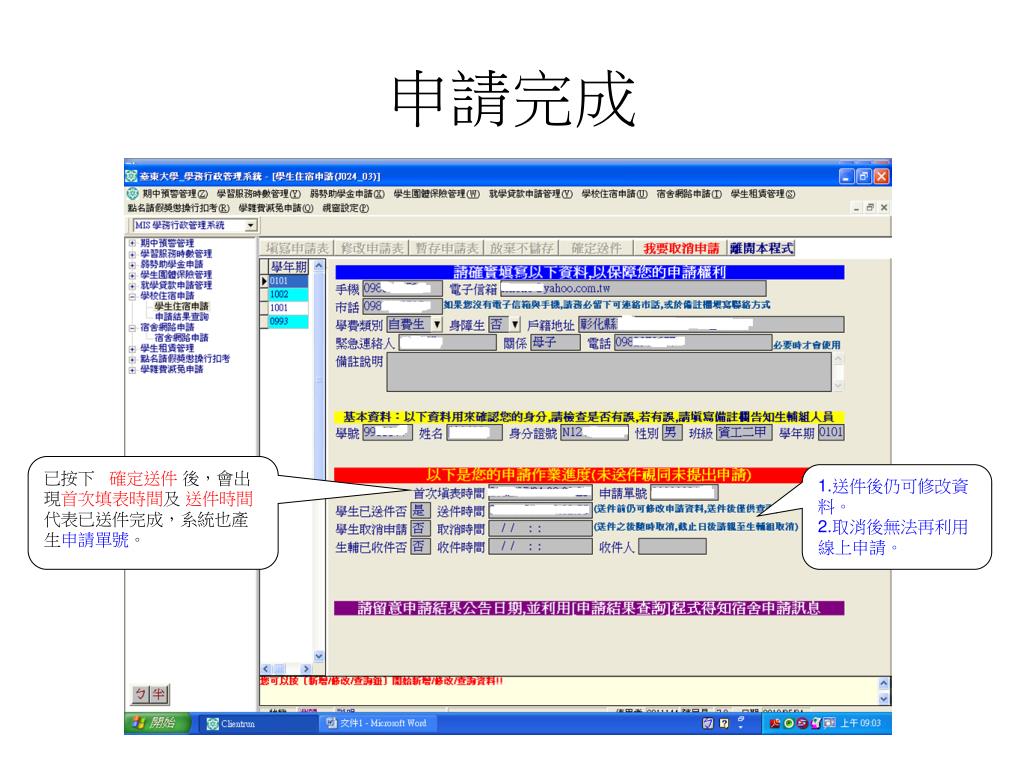Click the 手機 phone number field
This screenshot has height=768, width=1024.
point(402,288)
